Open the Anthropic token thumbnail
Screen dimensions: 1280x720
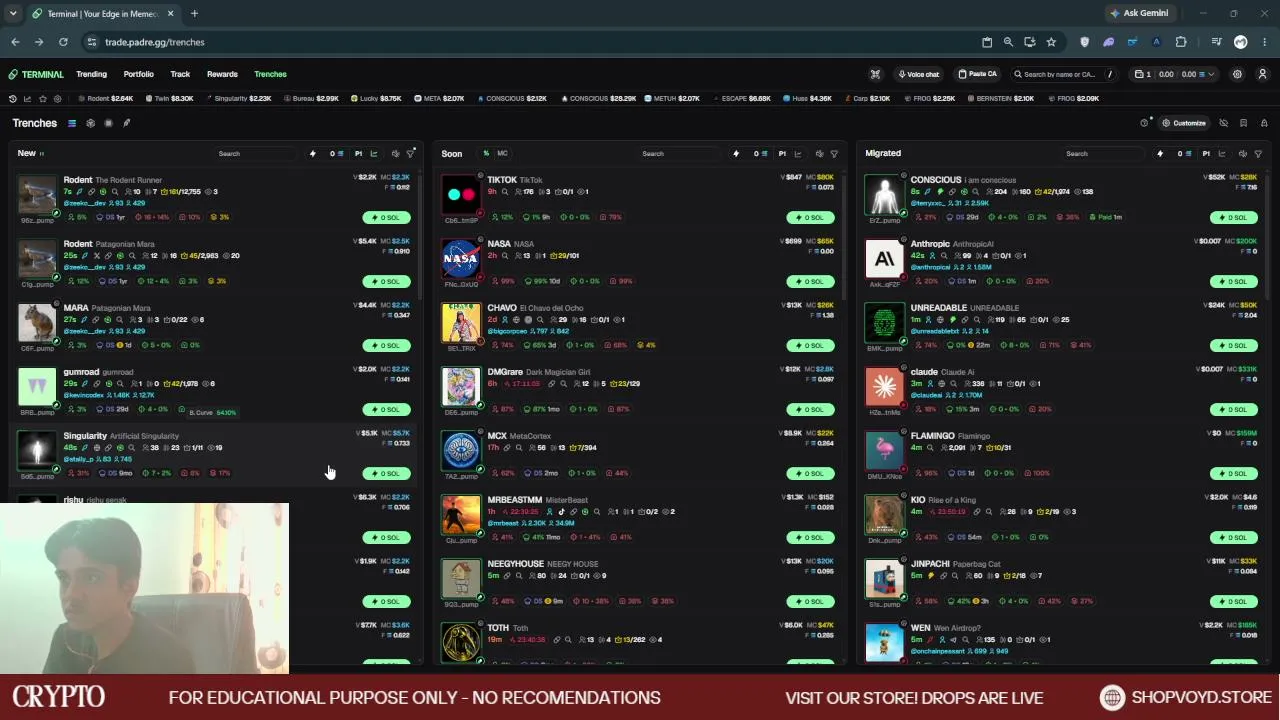884,259
